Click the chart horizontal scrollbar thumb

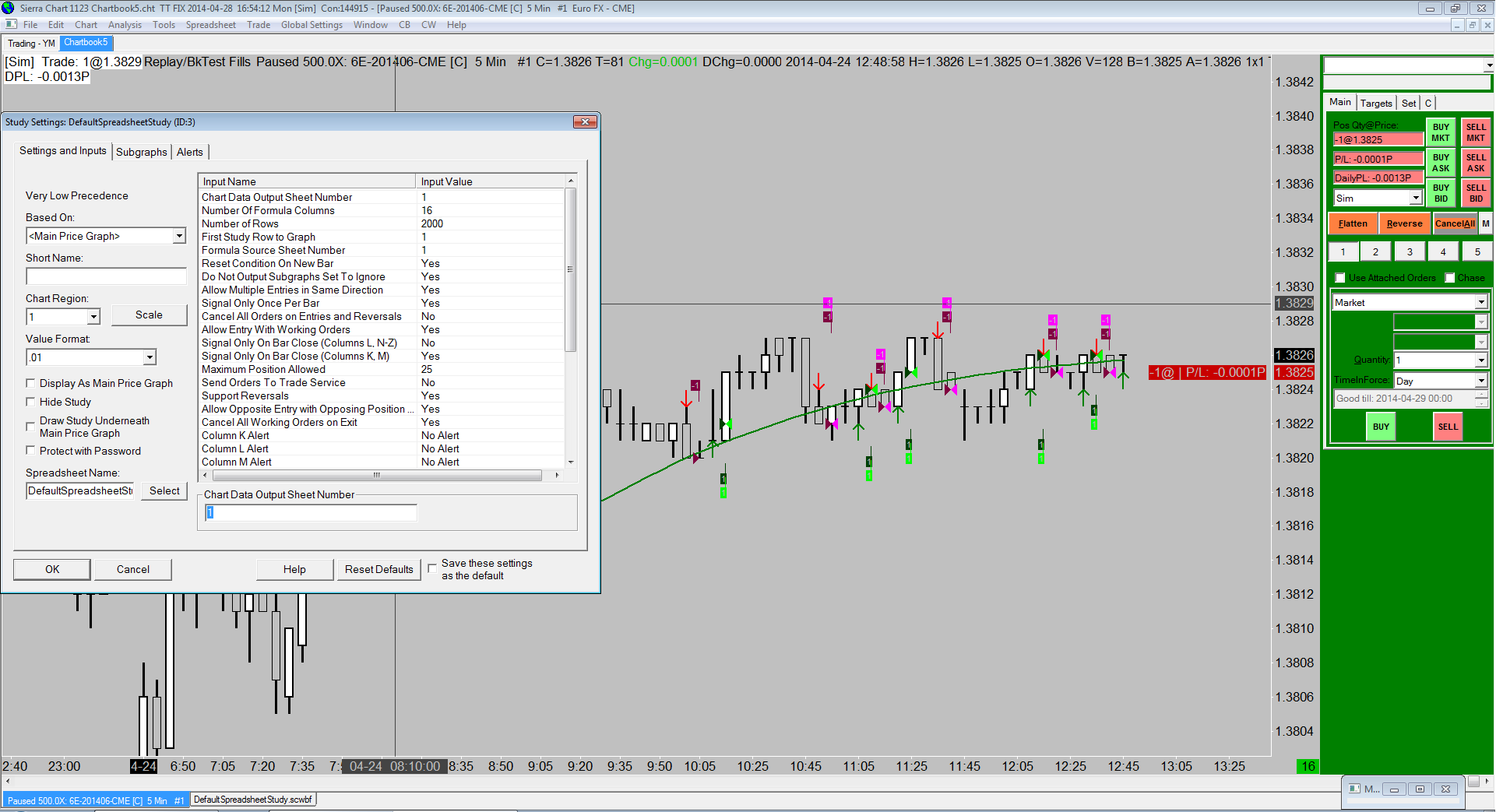point(1473,781)
